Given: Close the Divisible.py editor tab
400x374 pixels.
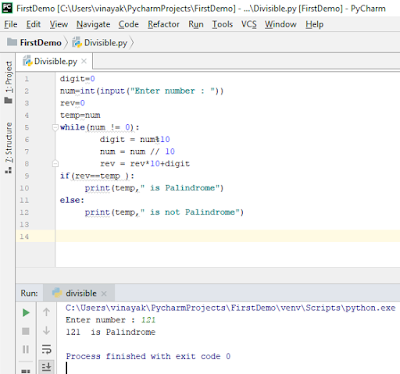Looking at the screenshot, I should pos(84,61).
